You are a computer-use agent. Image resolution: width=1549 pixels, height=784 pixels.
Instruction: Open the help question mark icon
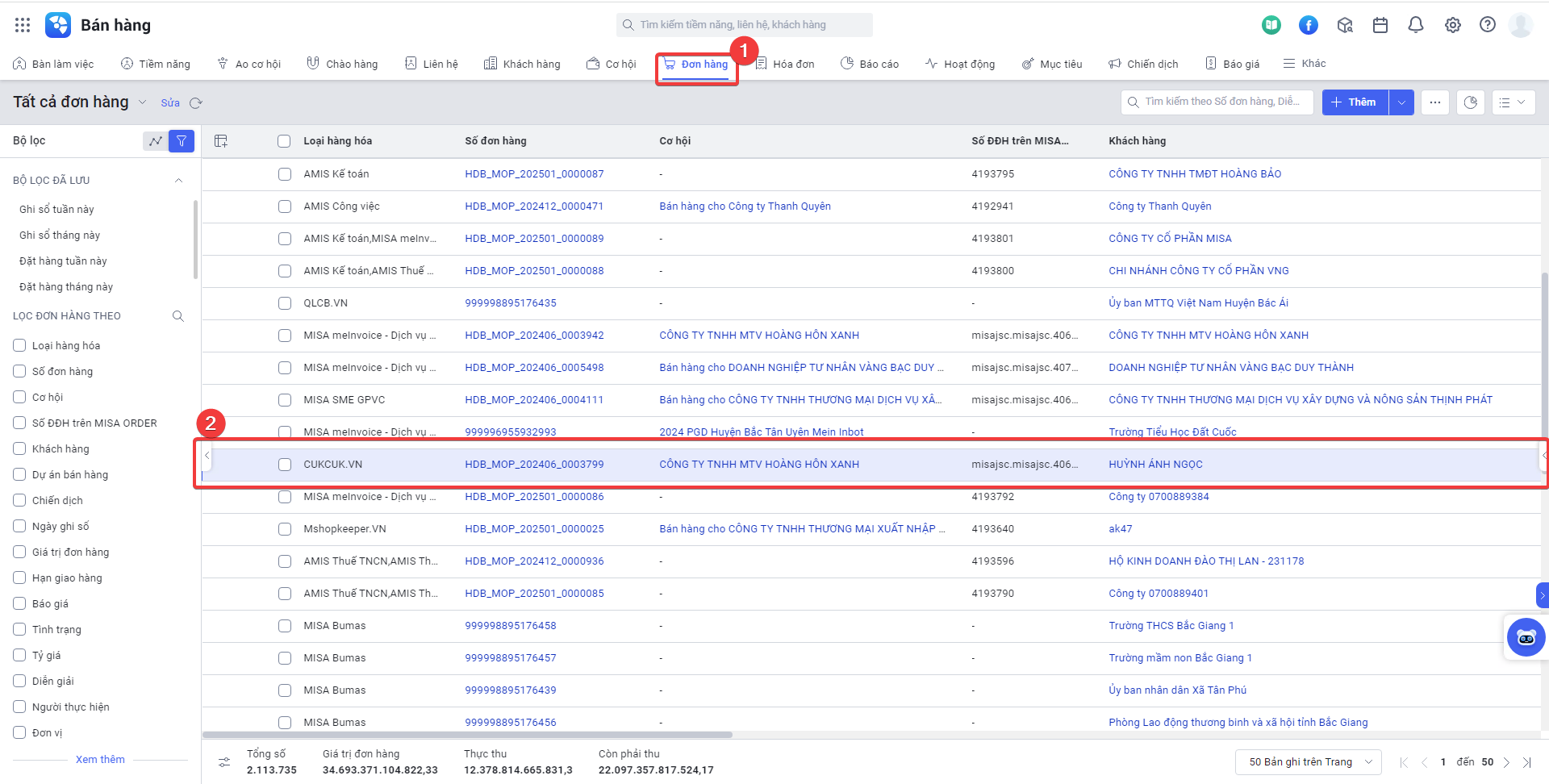point(1488,25)
